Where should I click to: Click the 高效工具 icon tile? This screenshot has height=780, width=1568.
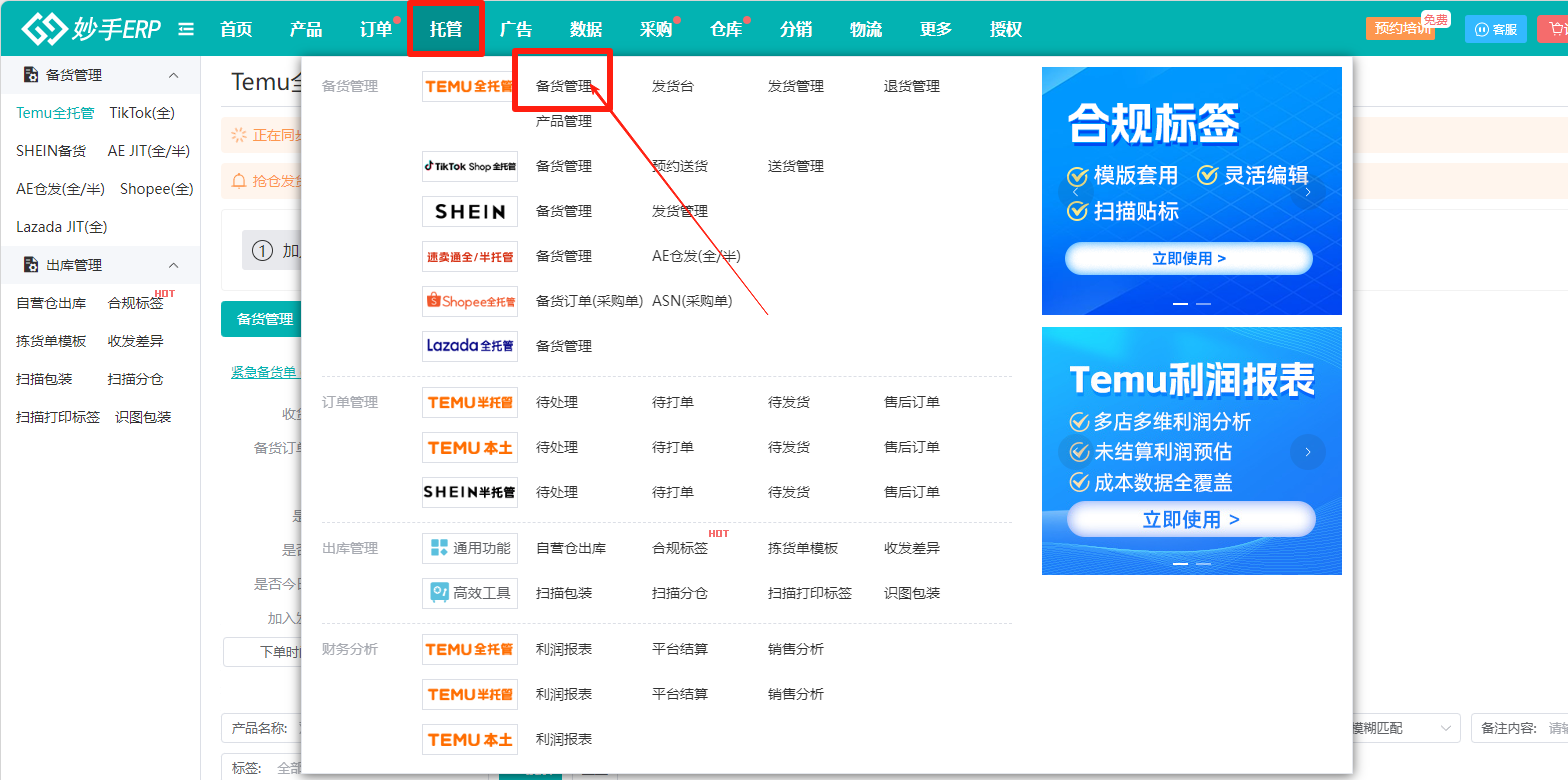470,593
